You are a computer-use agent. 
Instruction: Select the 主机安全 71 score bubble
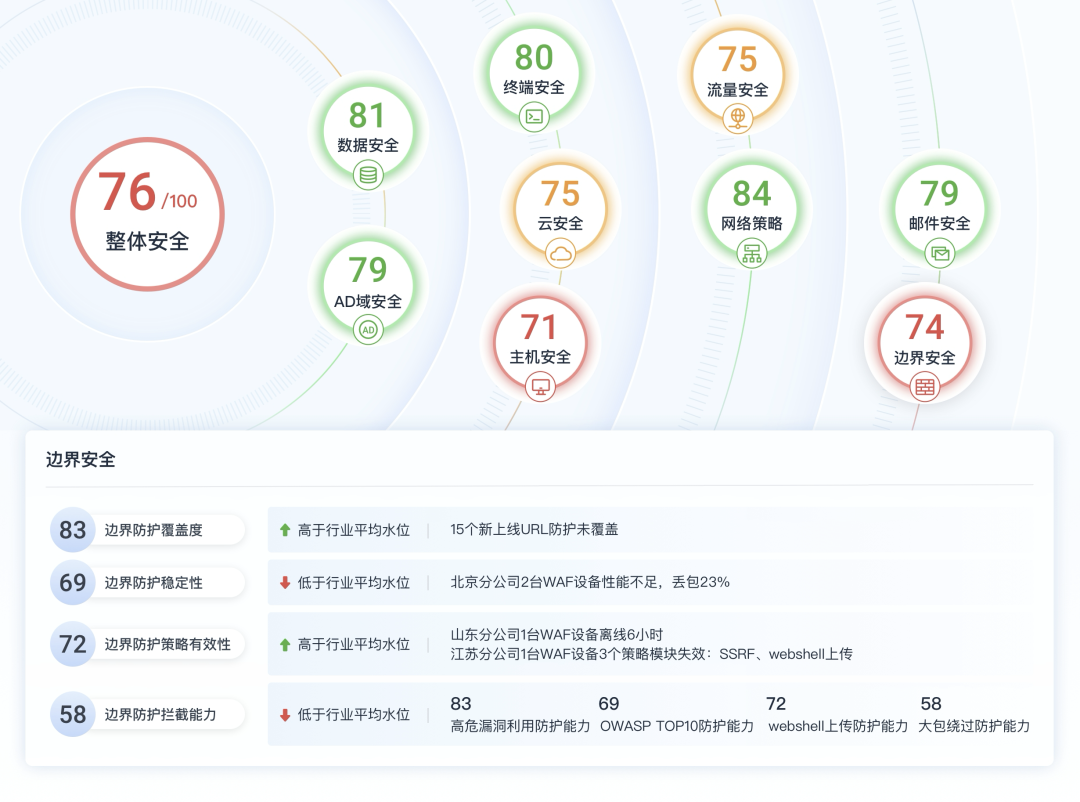click(540, 342)
